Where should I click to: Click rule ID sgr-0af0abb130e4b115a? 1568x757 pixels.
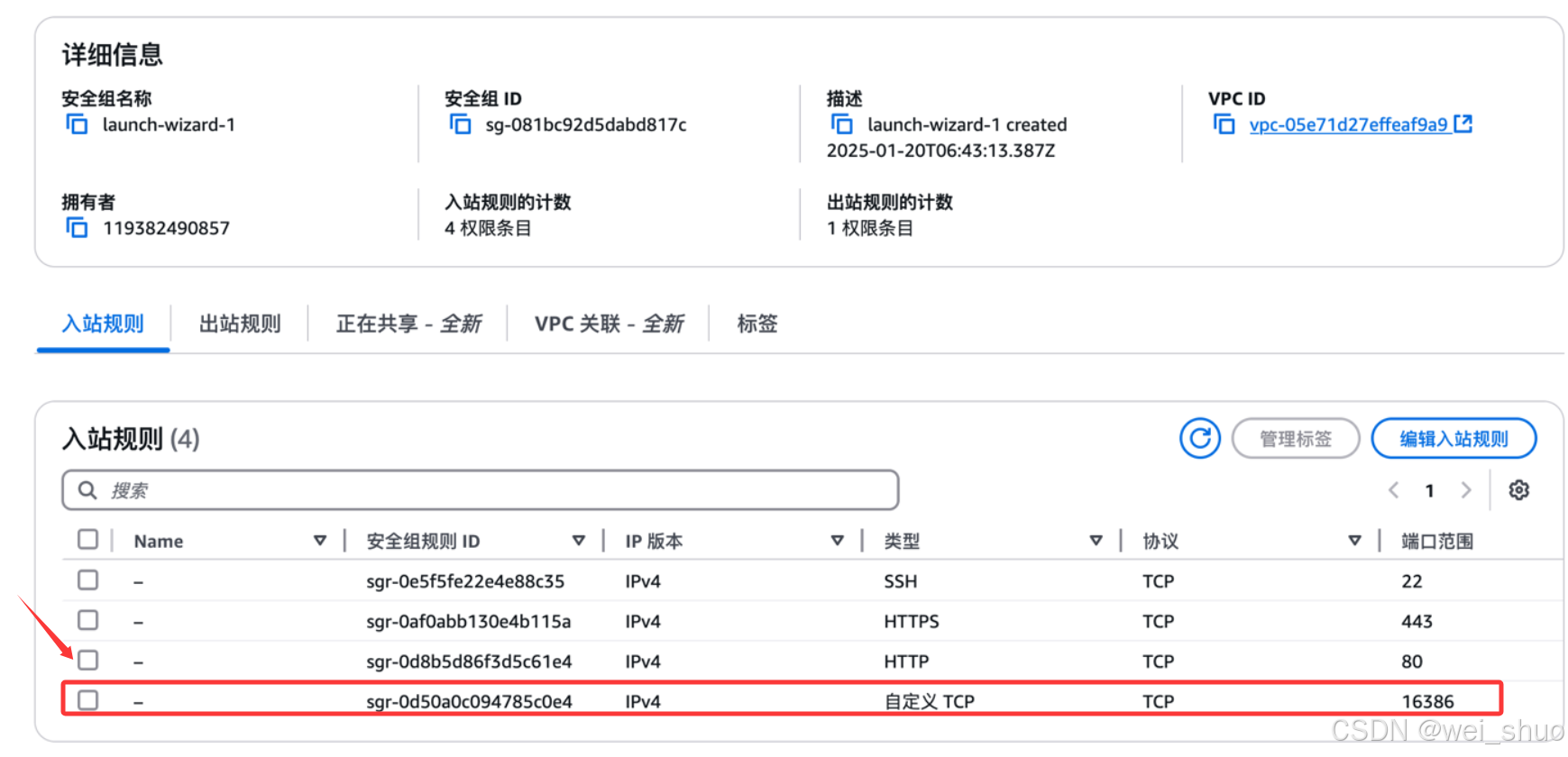click(x=469, y=622)
